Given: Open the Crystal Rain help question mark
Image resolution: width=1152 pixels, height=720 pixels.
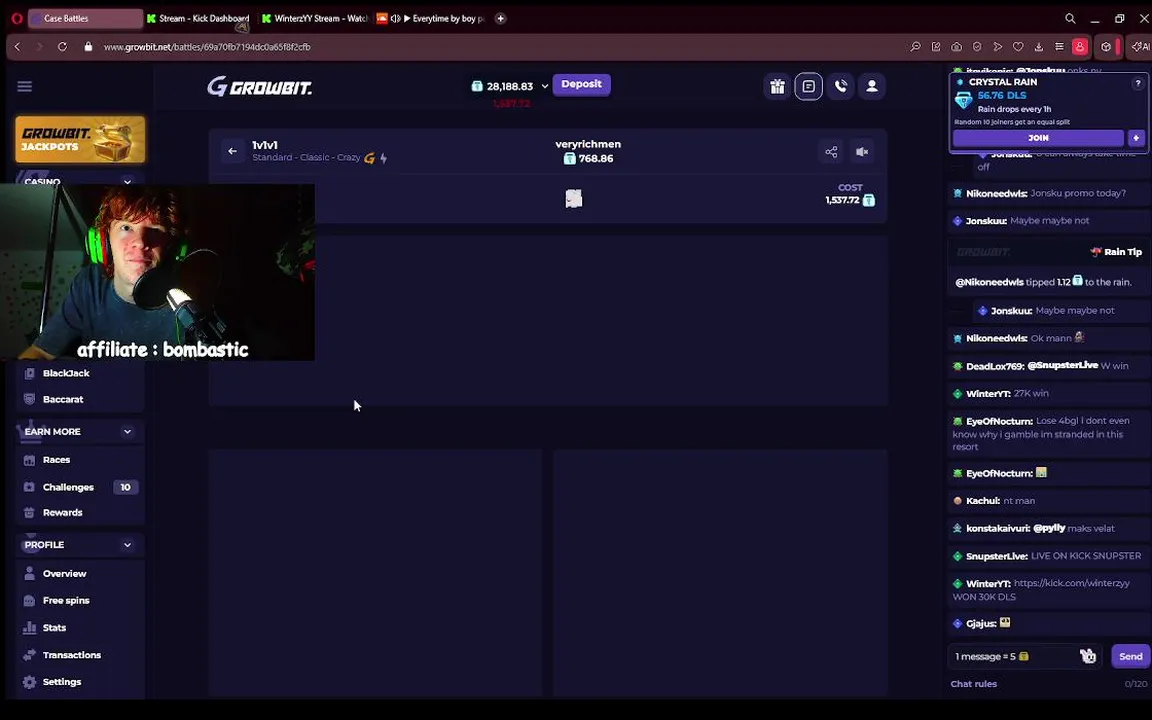Looking at the screenshot, I should 1138,83.
